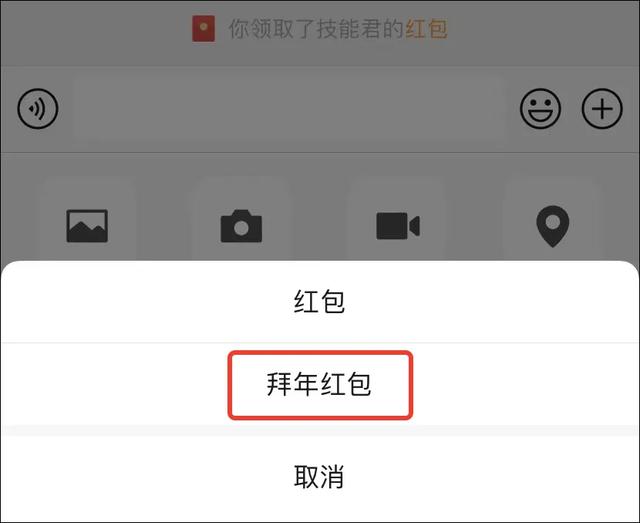Start a video call icon
The height and width of the screenshot is (523, 640).
[398, 226]
